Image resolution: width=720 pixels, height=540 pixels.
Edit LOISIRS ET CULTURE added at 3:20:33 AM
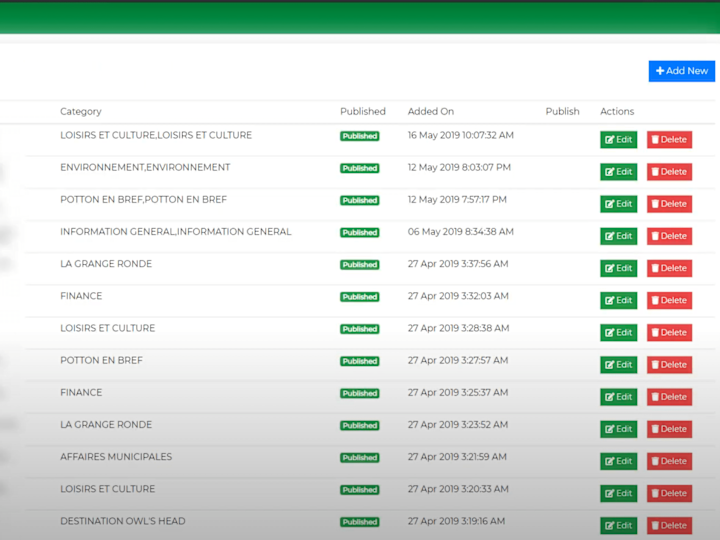[619, 493]
